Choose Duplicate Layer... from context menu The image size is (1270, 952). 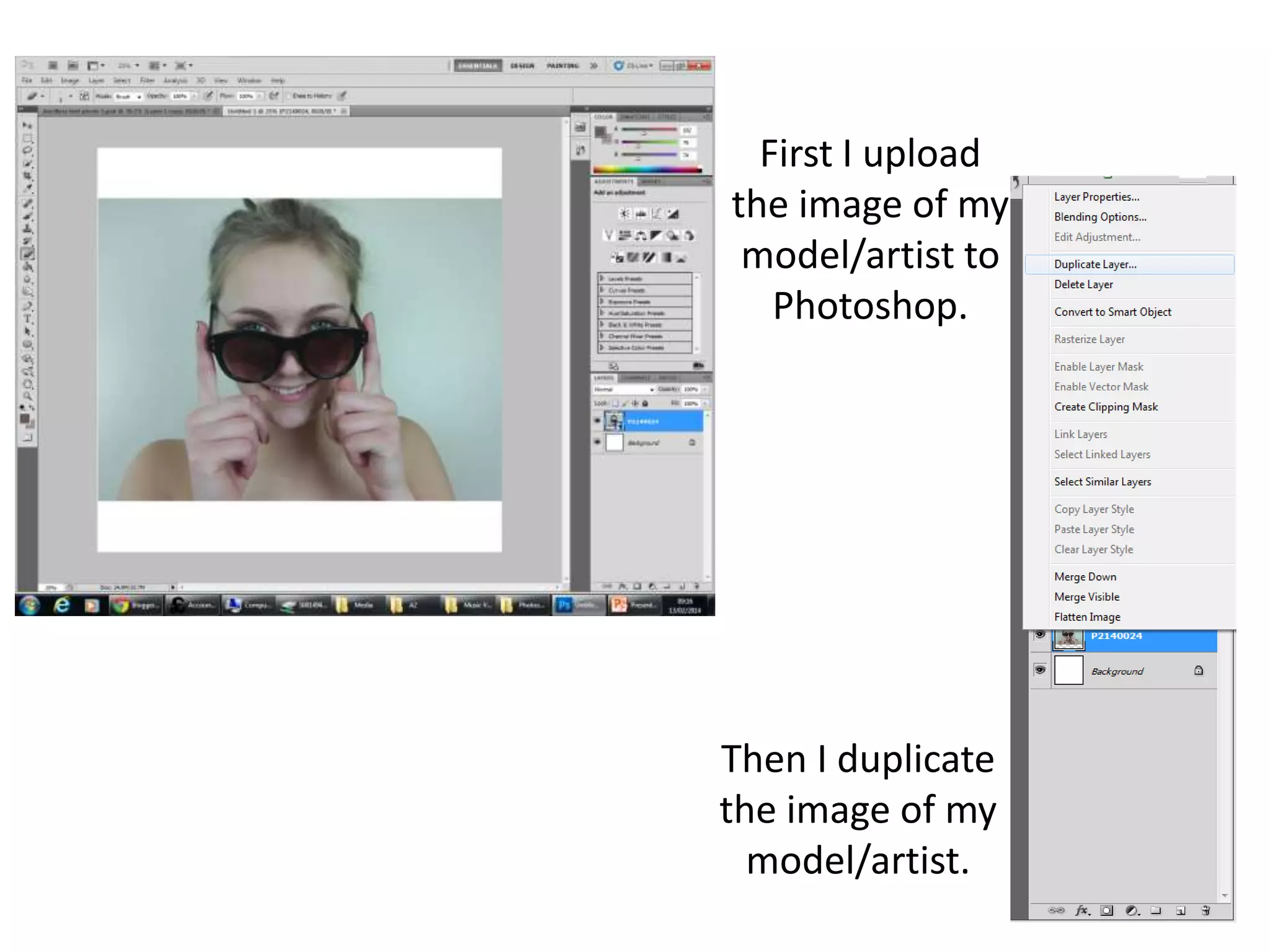click(1095, 264)
